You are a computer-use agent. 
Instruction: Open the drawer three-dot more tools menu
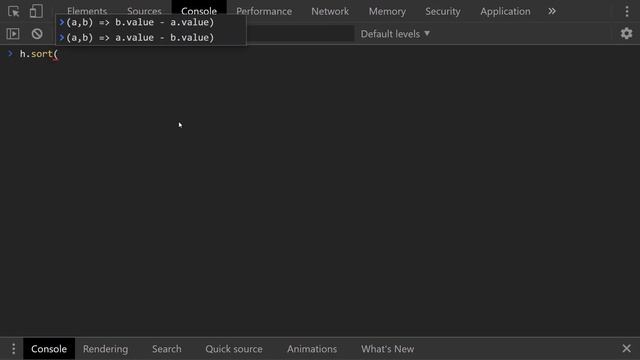coord(13,349)
